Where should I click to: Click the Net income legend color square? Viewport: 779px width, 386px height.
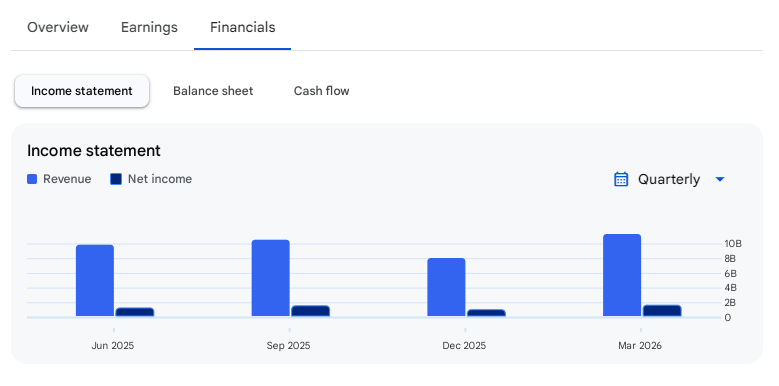pos(116,179)
